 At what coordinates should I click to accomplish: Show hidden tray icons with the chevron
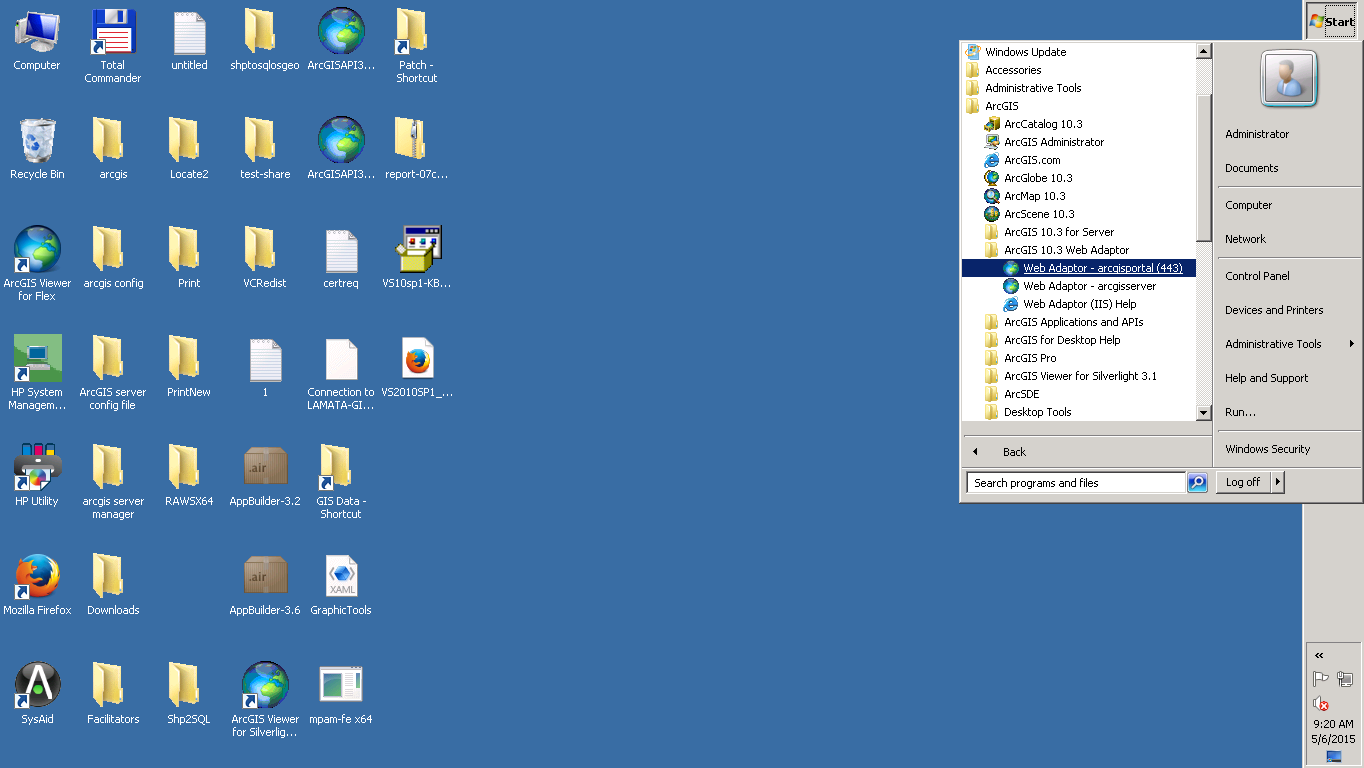[1319, 656]
